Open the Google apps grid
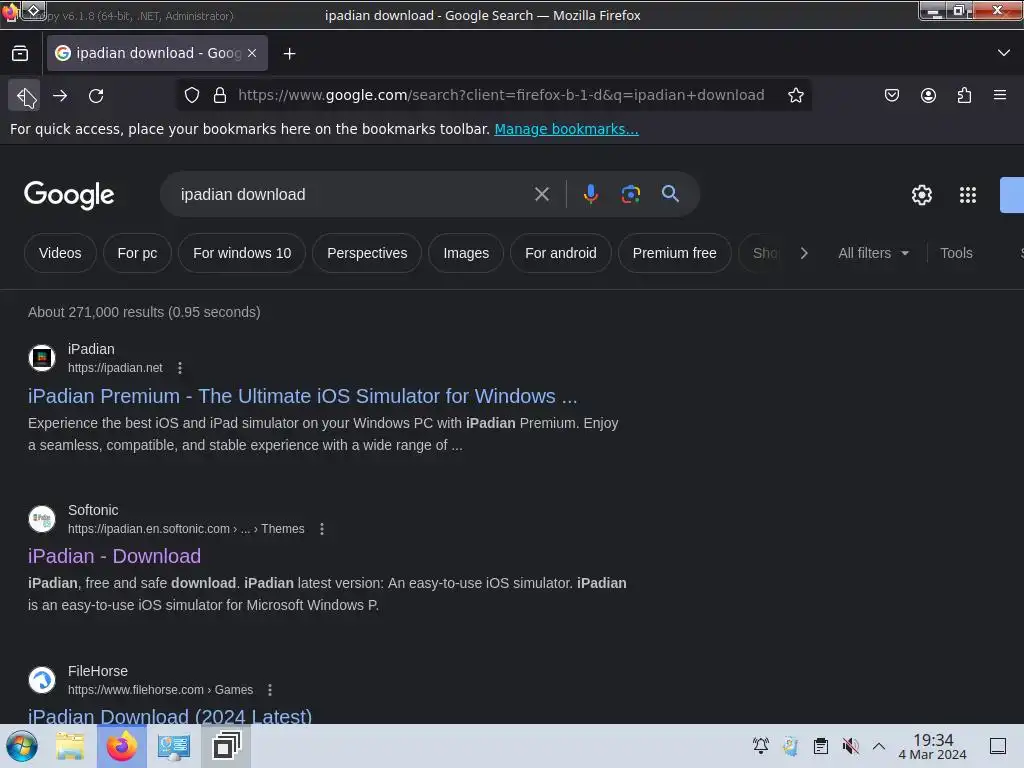This screenshot has height=768, width=1024. pyautogui.click(x=967, y=195)
